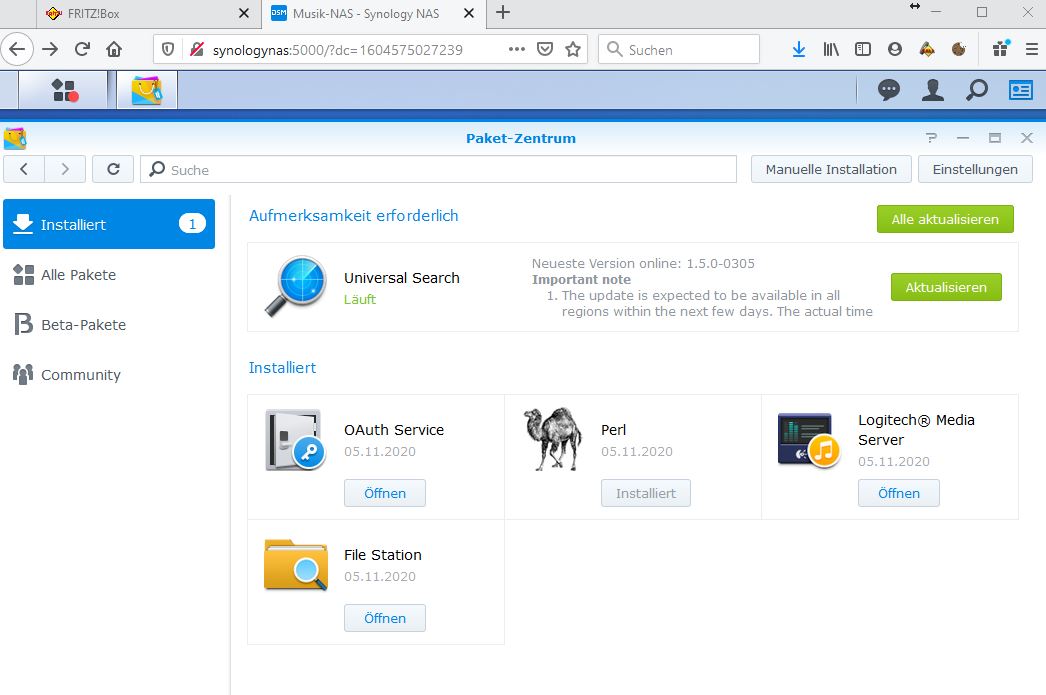The height and width of the screenshot is (695, 1046).
Task: Click the 'Important note' text
Action: [581, 279]
